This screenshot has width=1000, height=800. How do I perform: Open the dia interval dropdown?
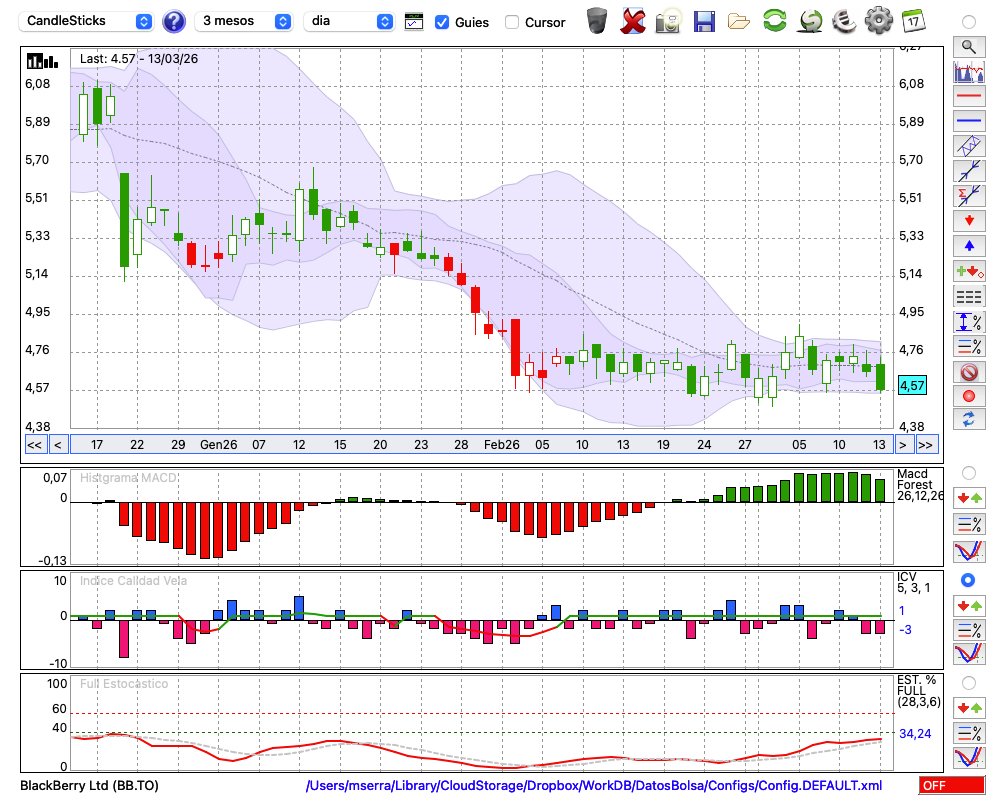[x=349, y=21]
